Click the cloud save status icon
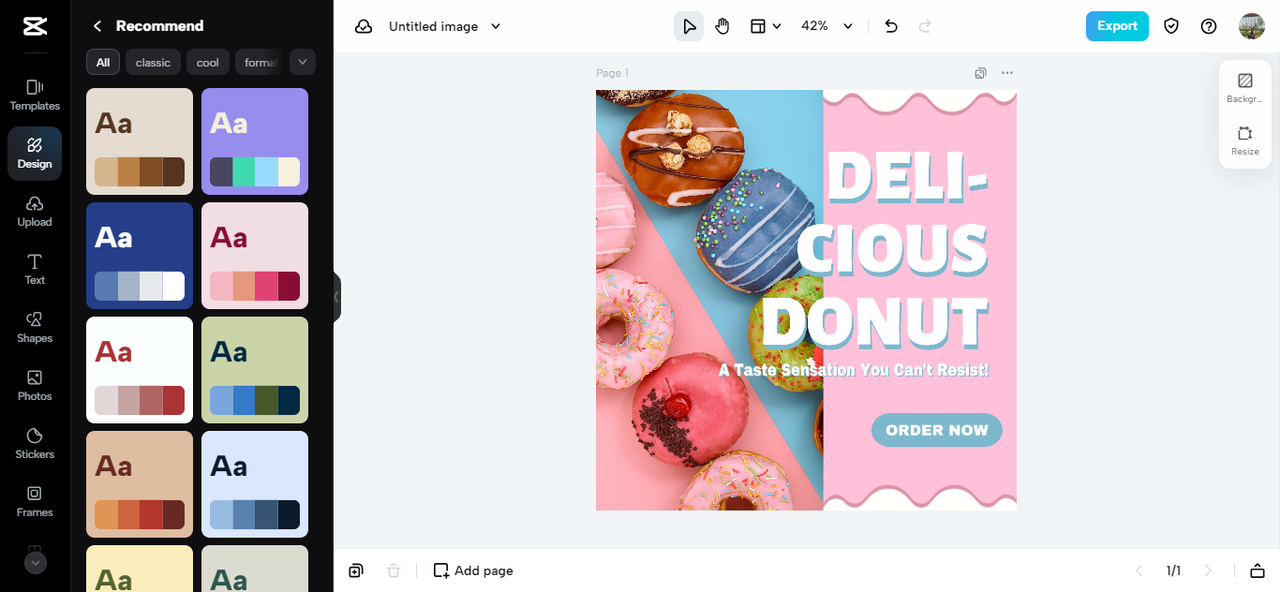Image resolution: width=1280 pixels, height=592 pixels. point(364,26)
